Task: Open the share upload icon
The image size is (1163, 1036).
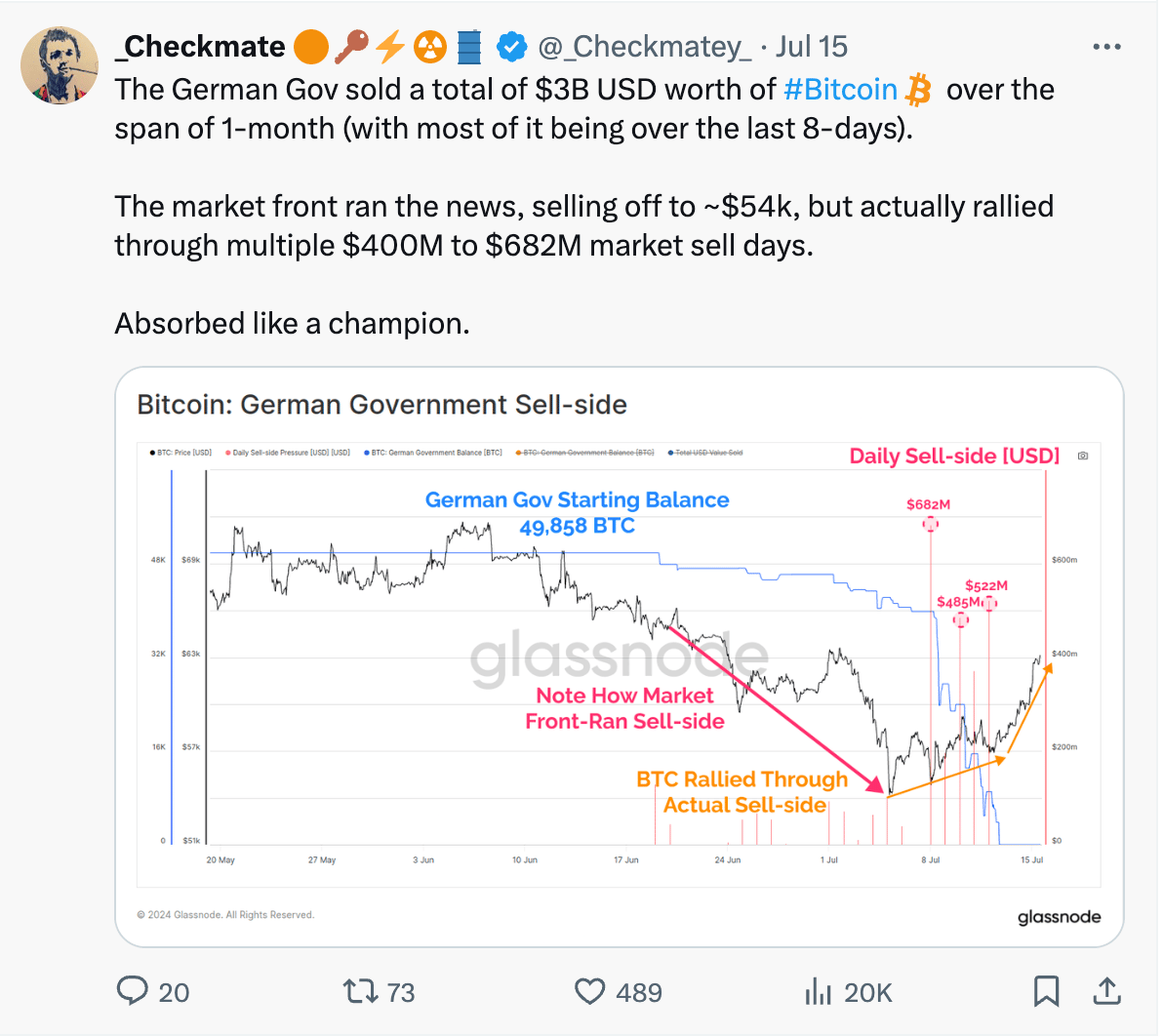Action: [x=1106, y=991]
